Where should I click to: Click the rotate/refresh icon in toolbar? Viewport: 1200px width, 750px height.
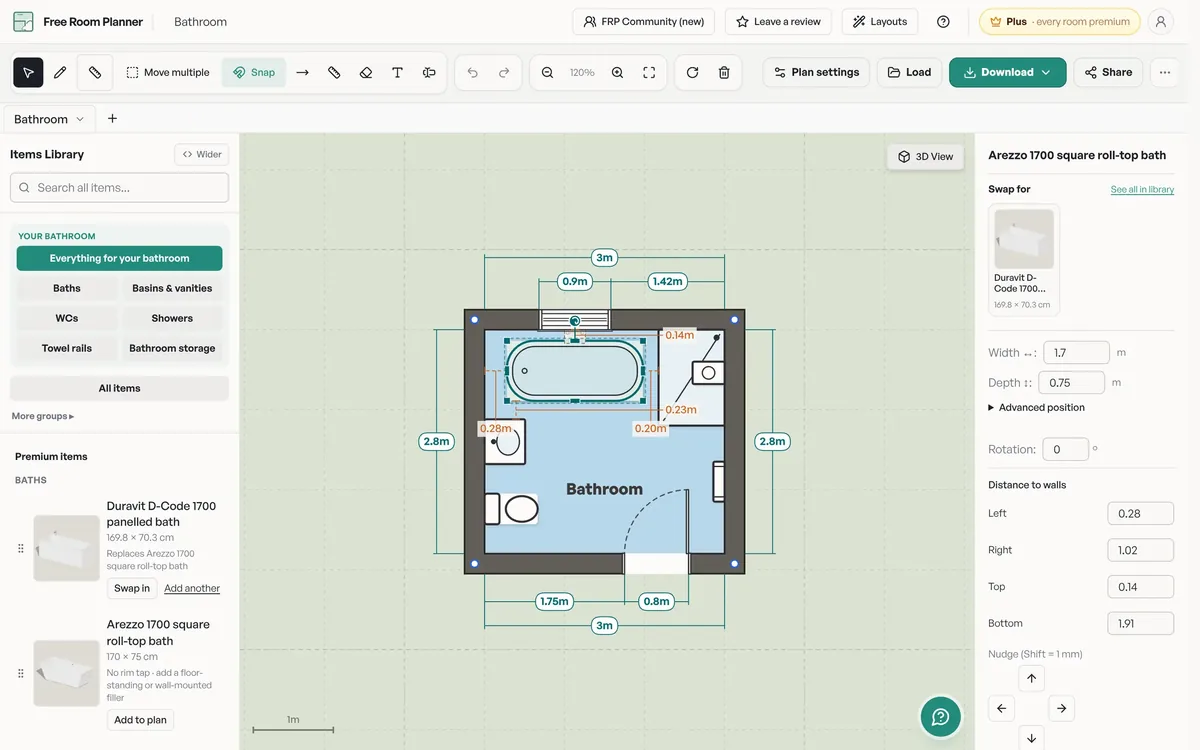692,72
